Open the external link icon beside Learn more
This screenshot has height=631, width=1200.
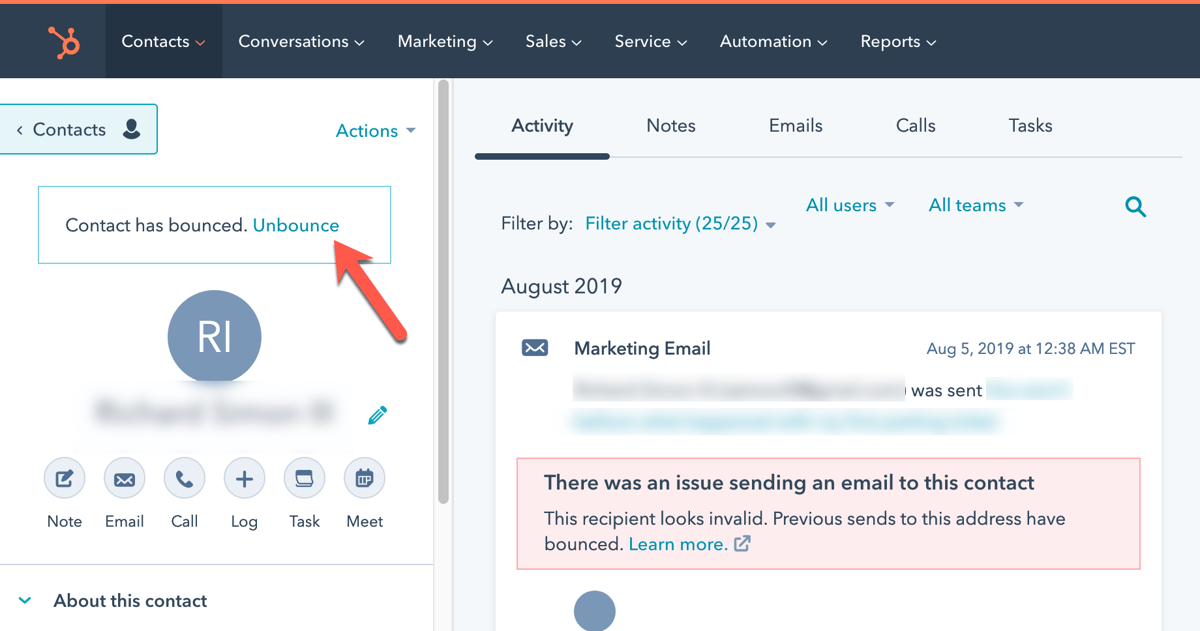pyautogui.click(x=740, y=545)
